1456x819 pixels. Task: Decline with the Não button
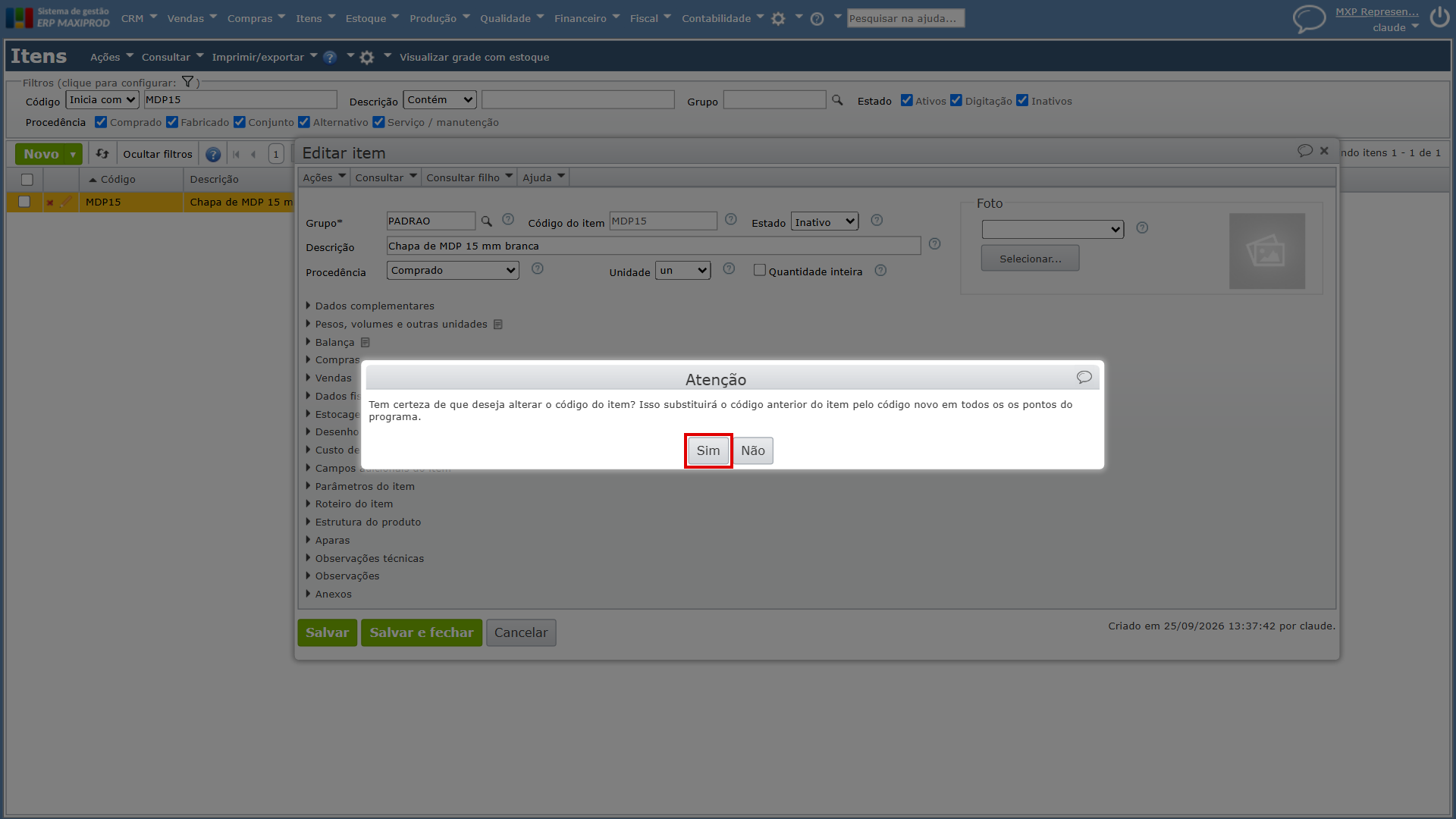click(752, 450)
